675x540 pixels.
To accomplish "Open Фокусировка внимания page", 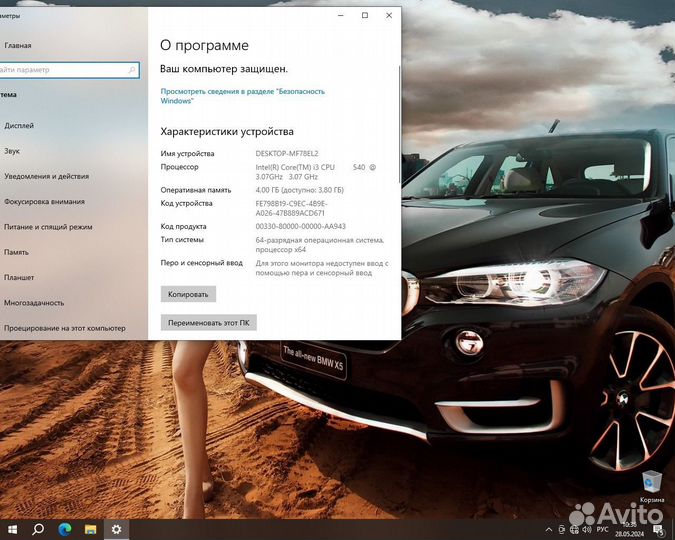I will point(44,202).
